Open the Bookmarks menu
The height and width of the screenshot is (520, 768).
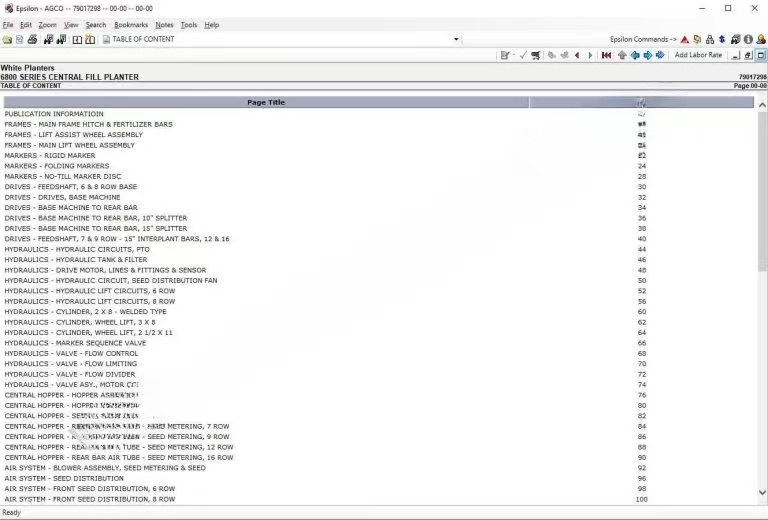click(131, 24)
